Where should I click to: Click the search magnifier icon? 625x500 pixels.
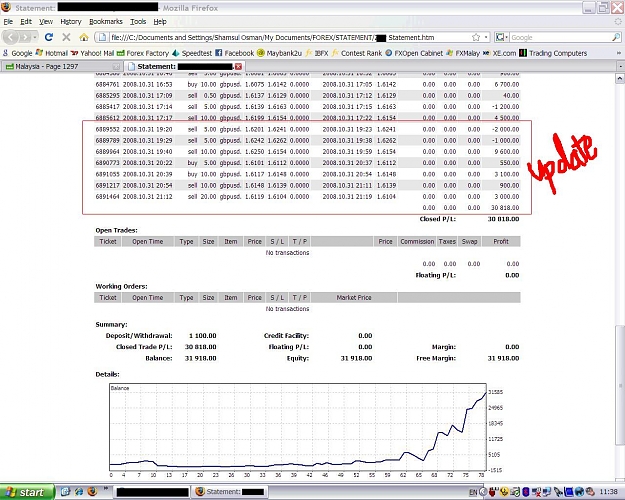[x=616, y=37]
